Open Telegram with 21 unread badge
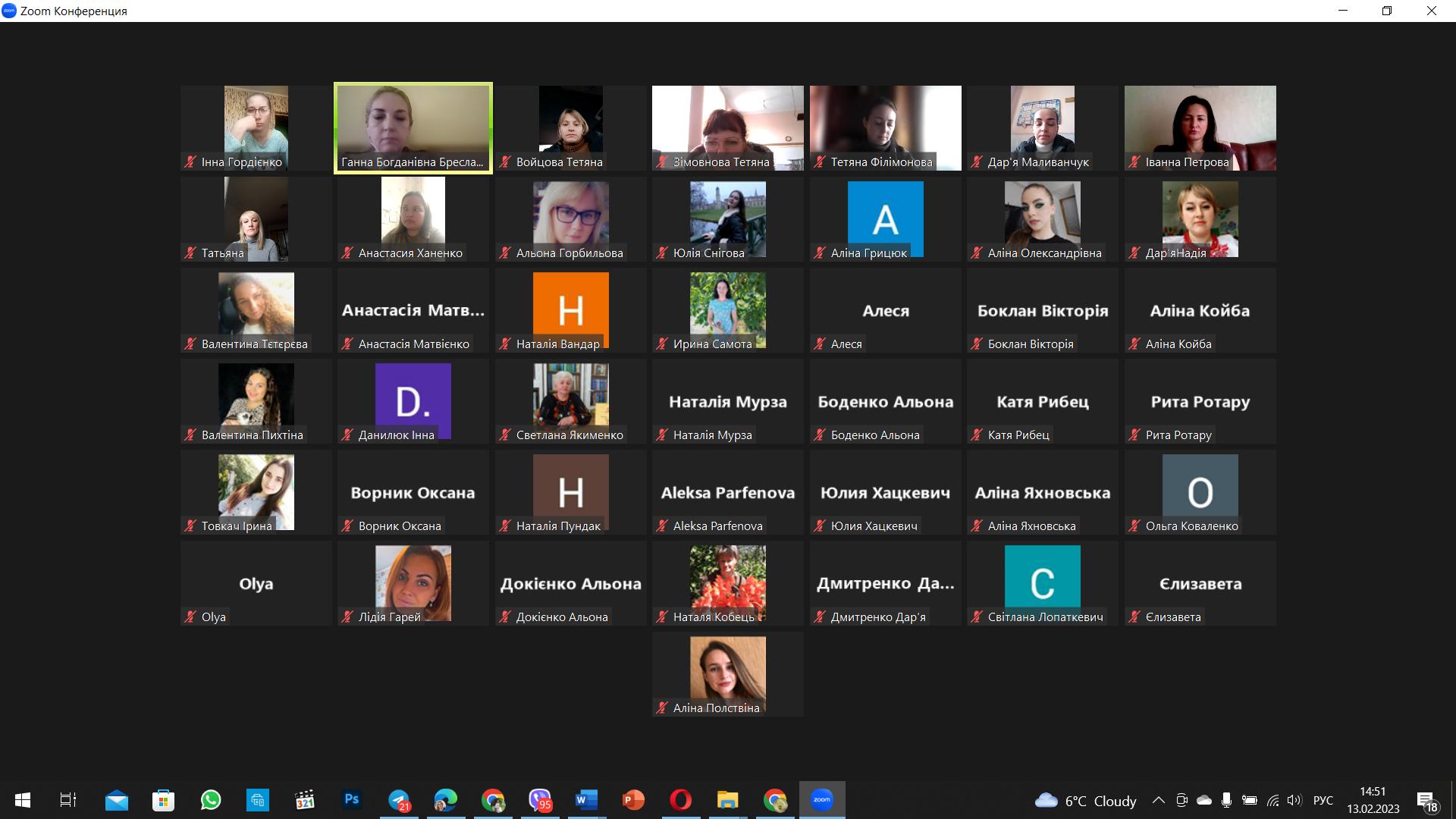This screenshot has height=819, width=1456. (x=399, y=800)
